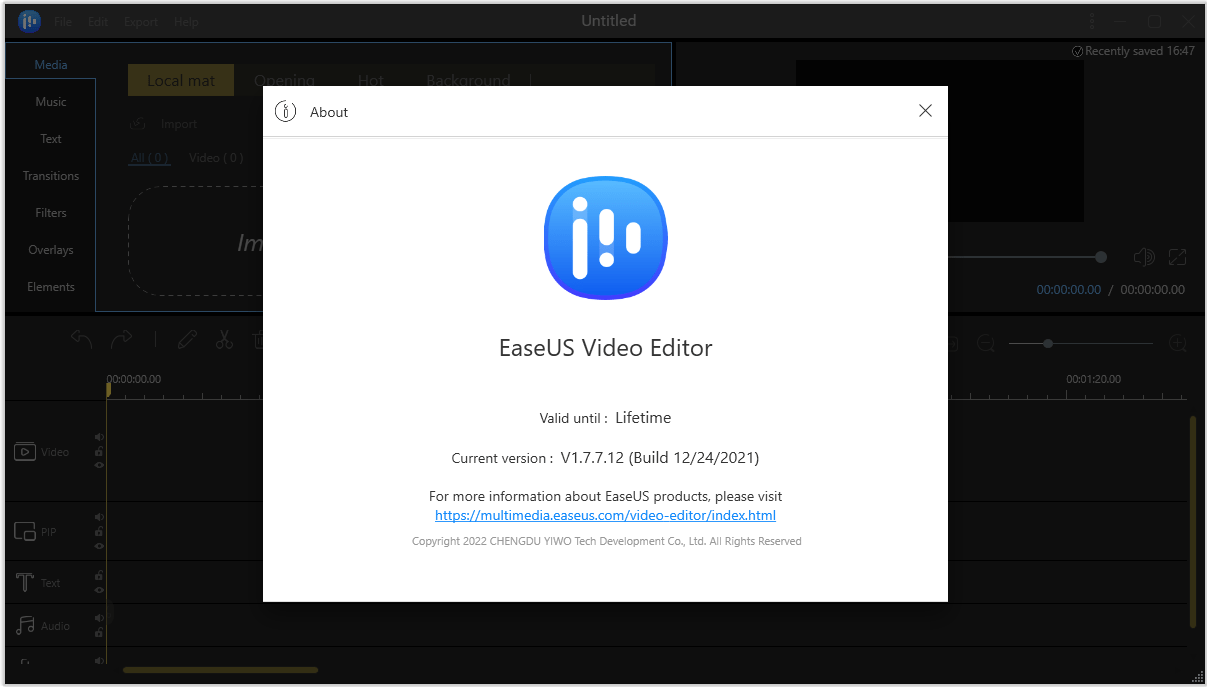Hide the PIP track with eye icon
Screen dimensions: 1207x687
(x=99, y=546)
